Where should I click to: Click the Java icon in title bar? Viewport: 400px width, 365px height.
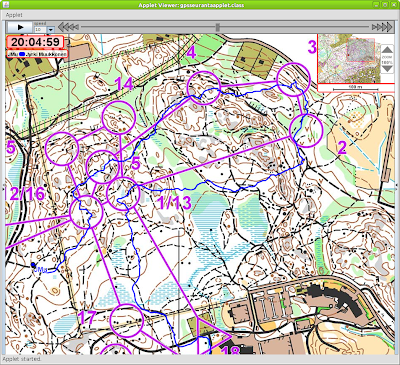pos(6,5)
